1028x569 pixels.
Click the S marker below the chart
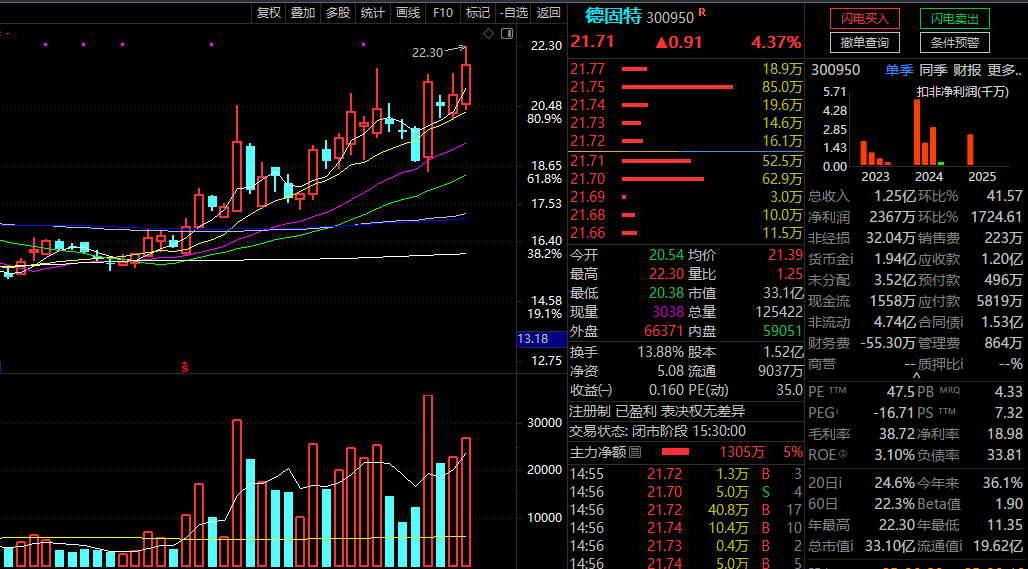pos(185,367)
